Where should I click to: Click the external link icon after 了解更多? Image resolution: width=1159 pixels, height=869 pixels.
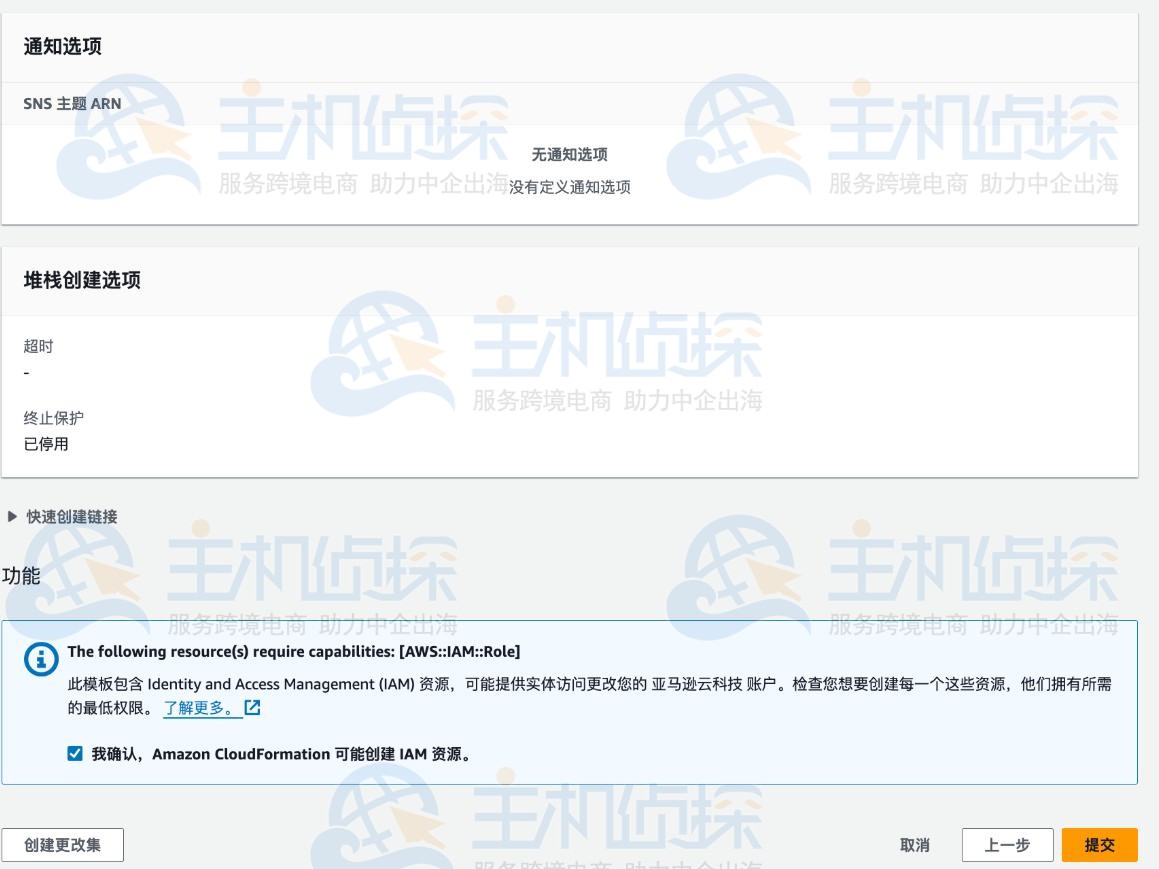click(252, 708)
